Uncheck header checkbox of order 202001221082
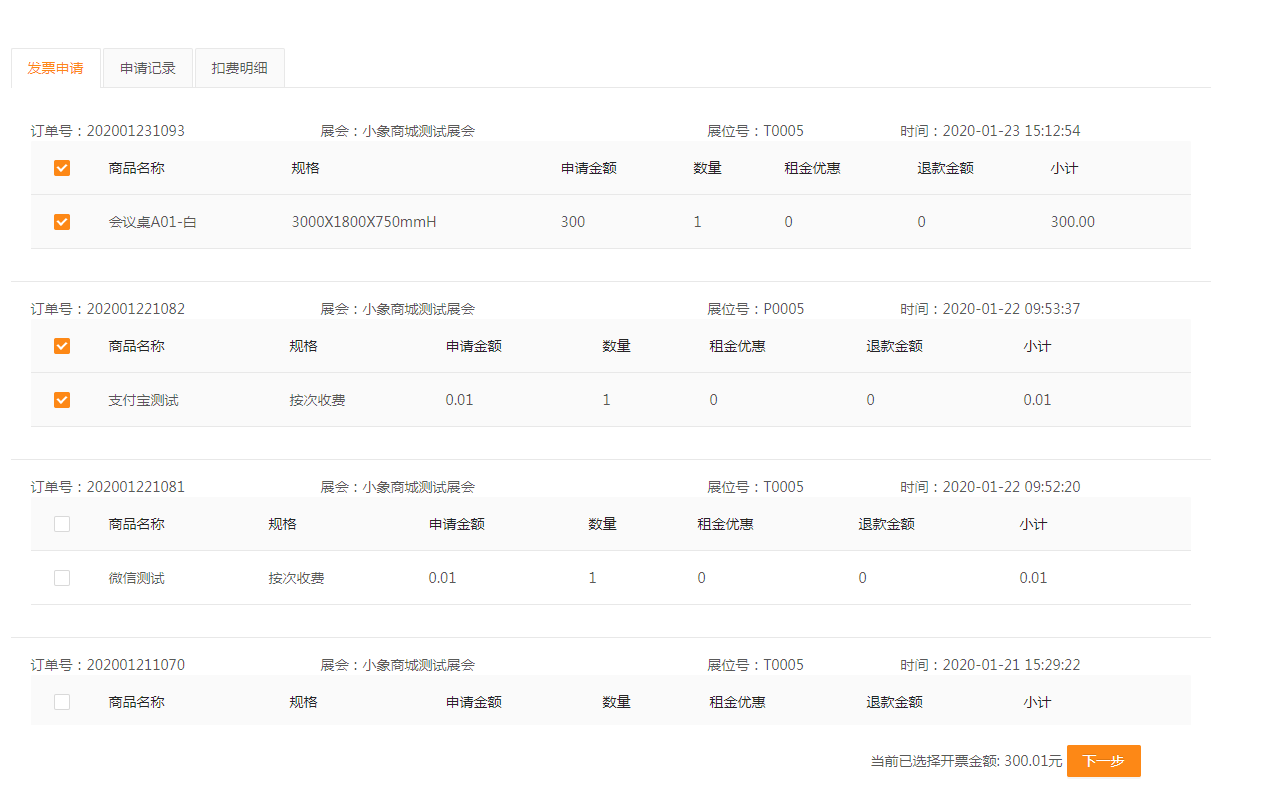 click(62, 346)
